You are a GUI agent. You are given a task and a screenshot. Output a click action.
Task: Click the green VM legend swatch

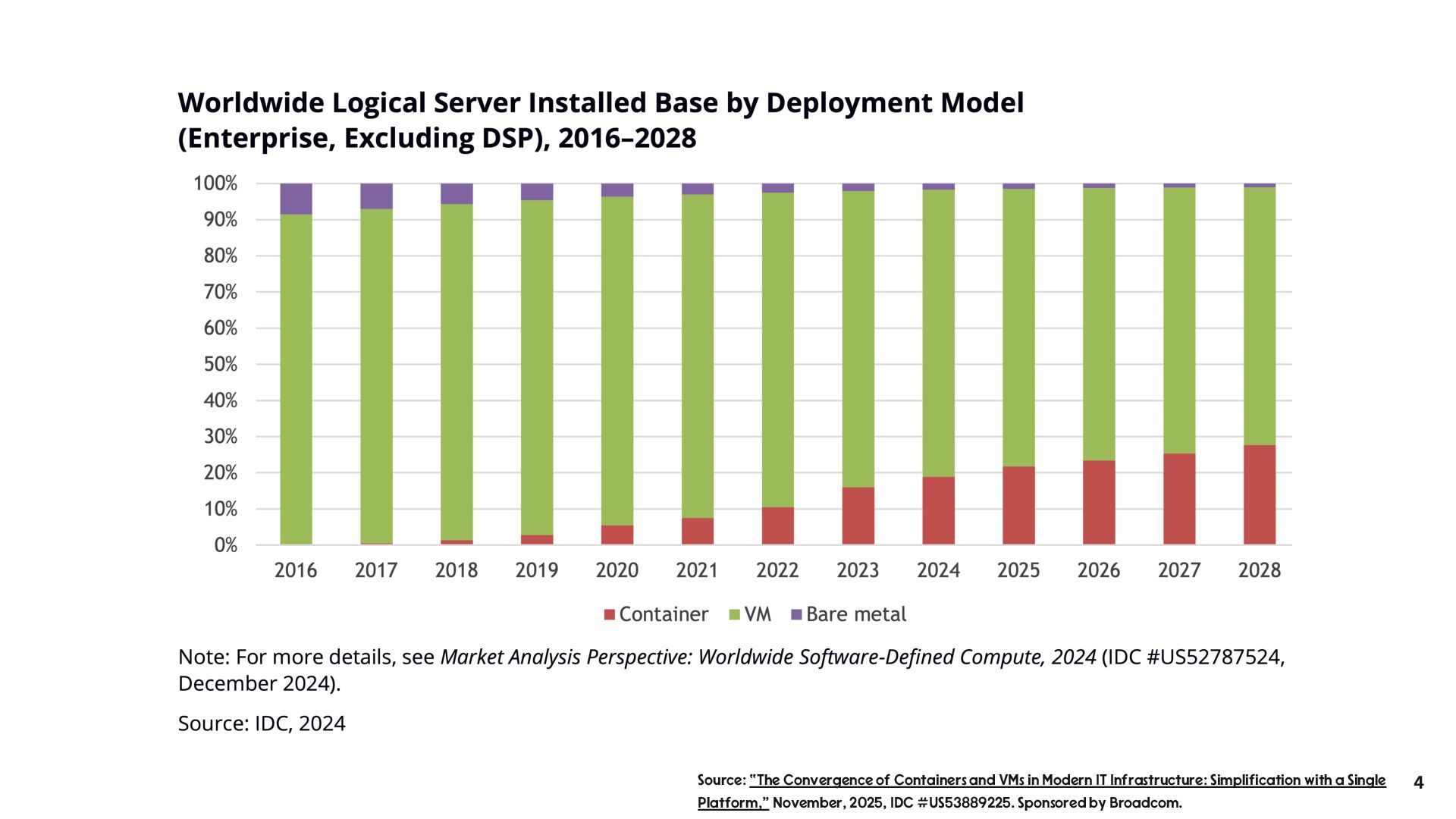733,615
